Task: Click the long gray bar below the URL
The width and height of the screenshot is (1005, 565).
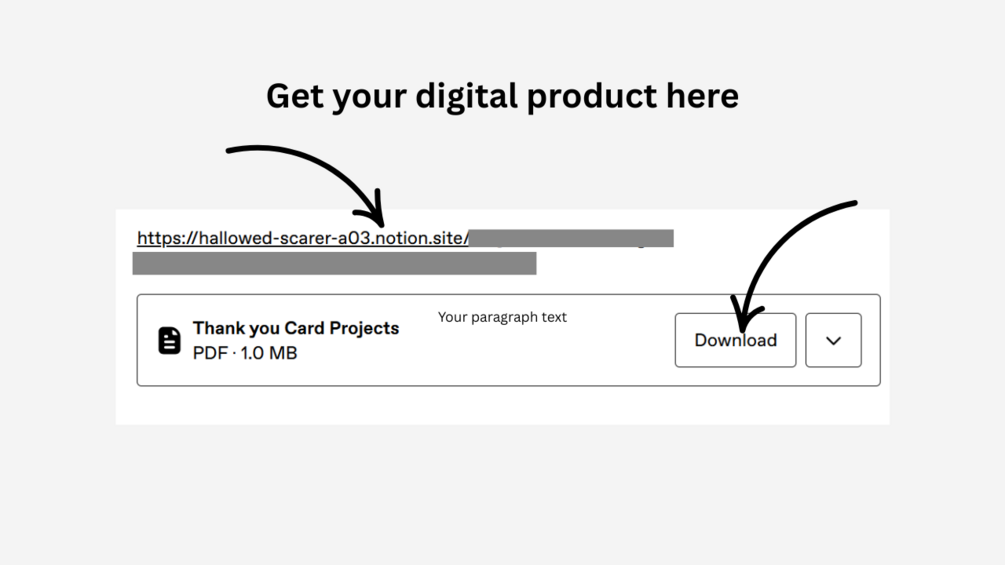Action: tap(334, 263)
